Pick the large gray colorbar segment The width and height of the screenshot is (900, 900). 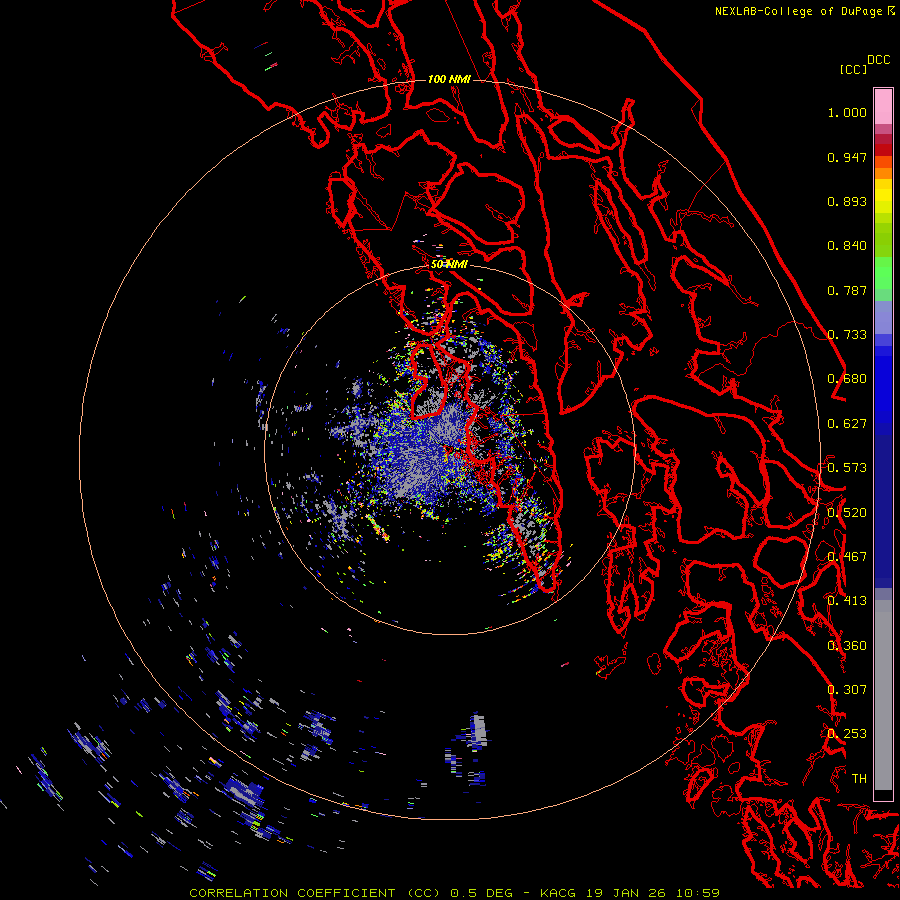pos(883,700)
